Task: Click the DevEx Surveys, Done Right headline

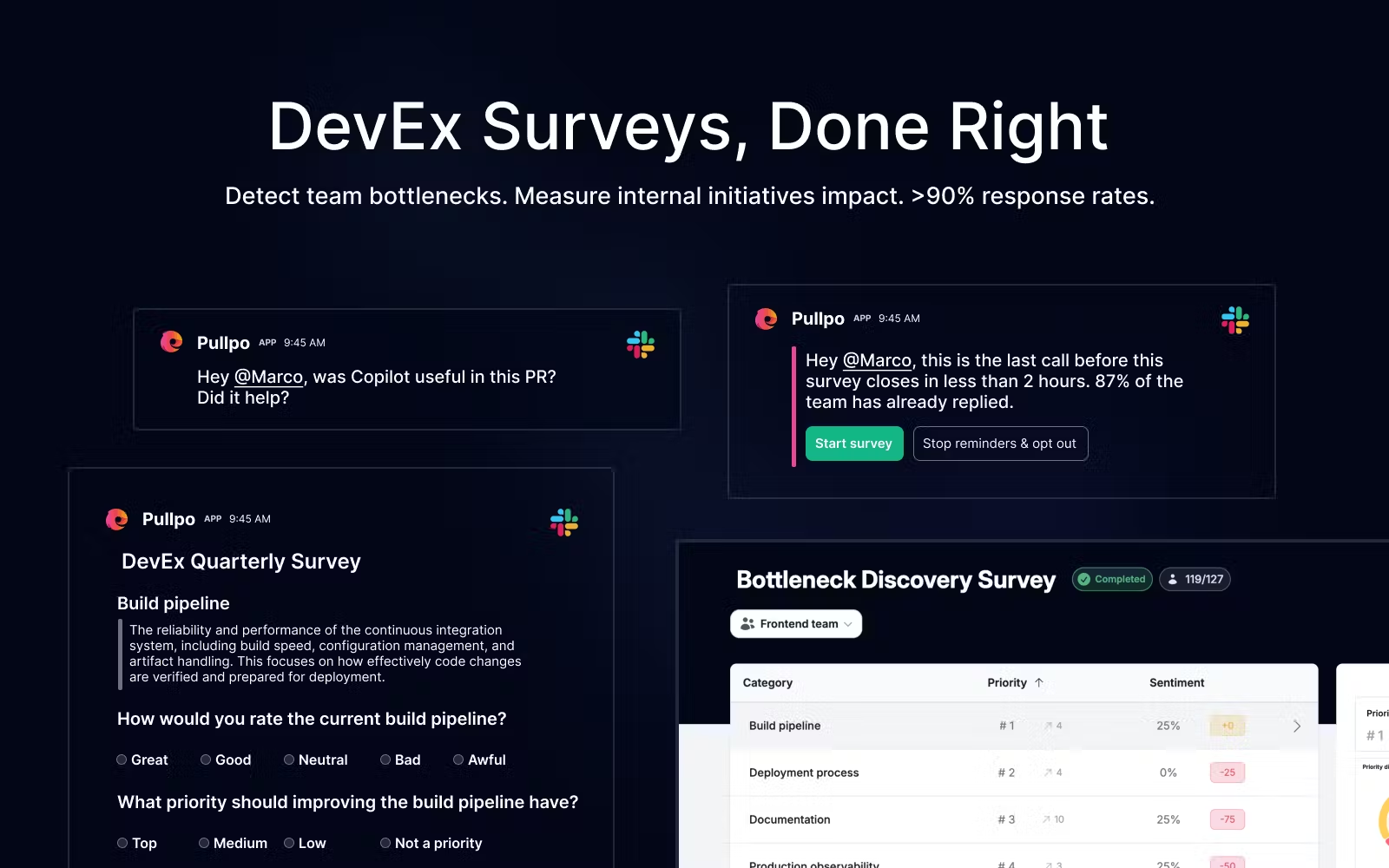Action: 688,128
